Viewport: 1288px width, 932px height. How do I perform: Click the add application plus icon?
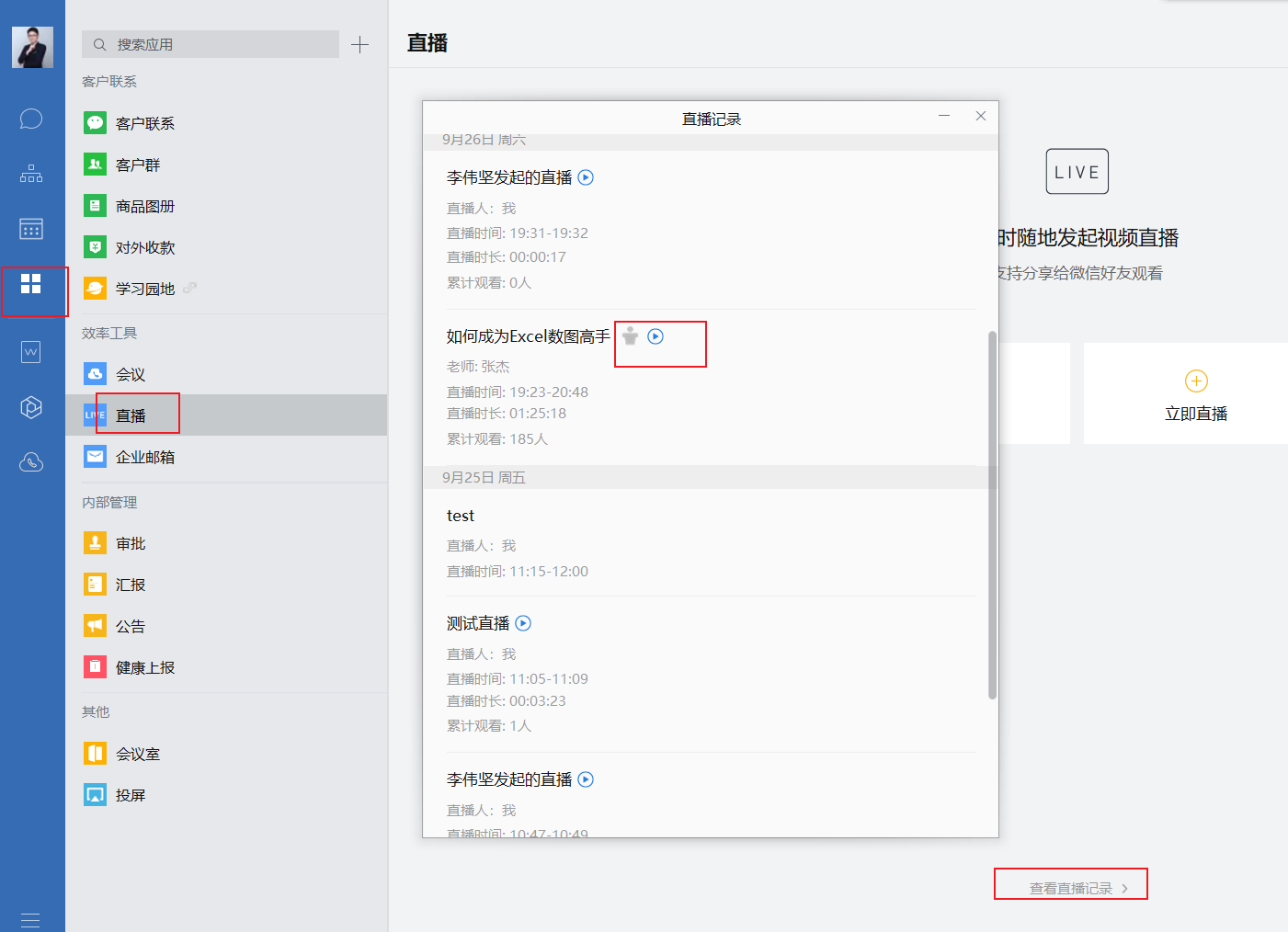click(x=360, y=44)
